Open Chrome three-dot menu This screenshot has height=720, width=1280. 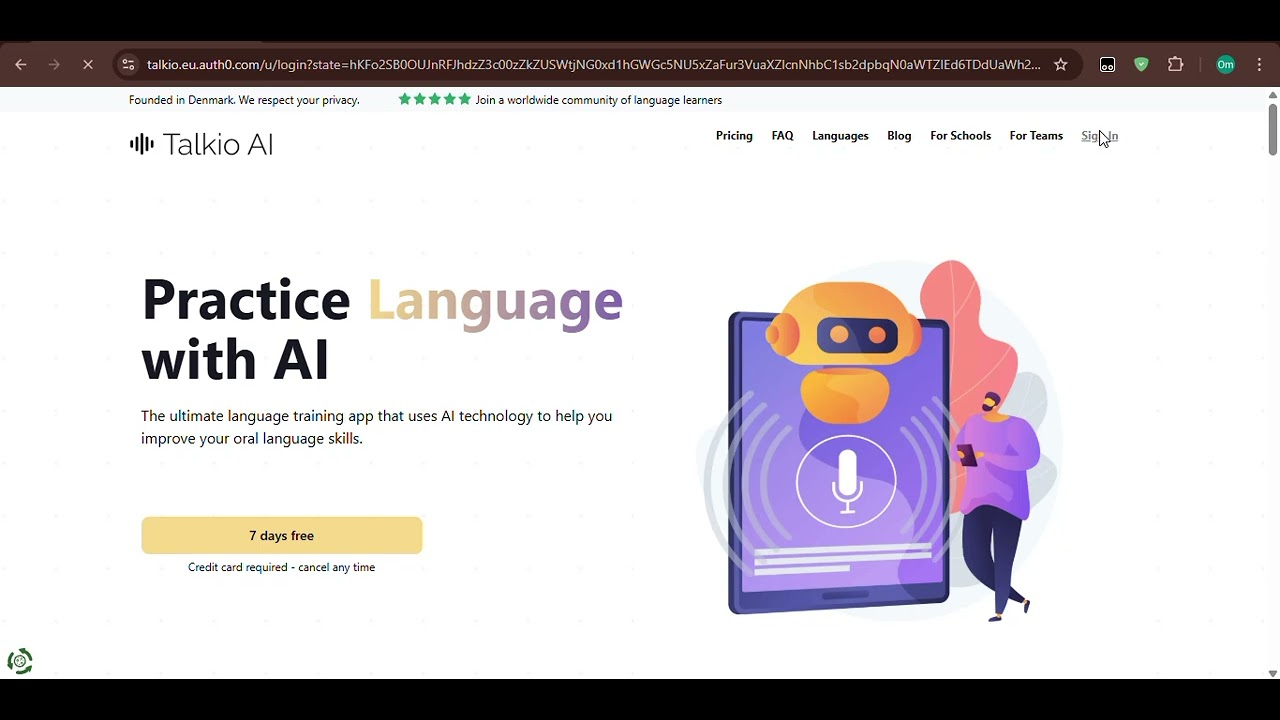click(1259, 65)
